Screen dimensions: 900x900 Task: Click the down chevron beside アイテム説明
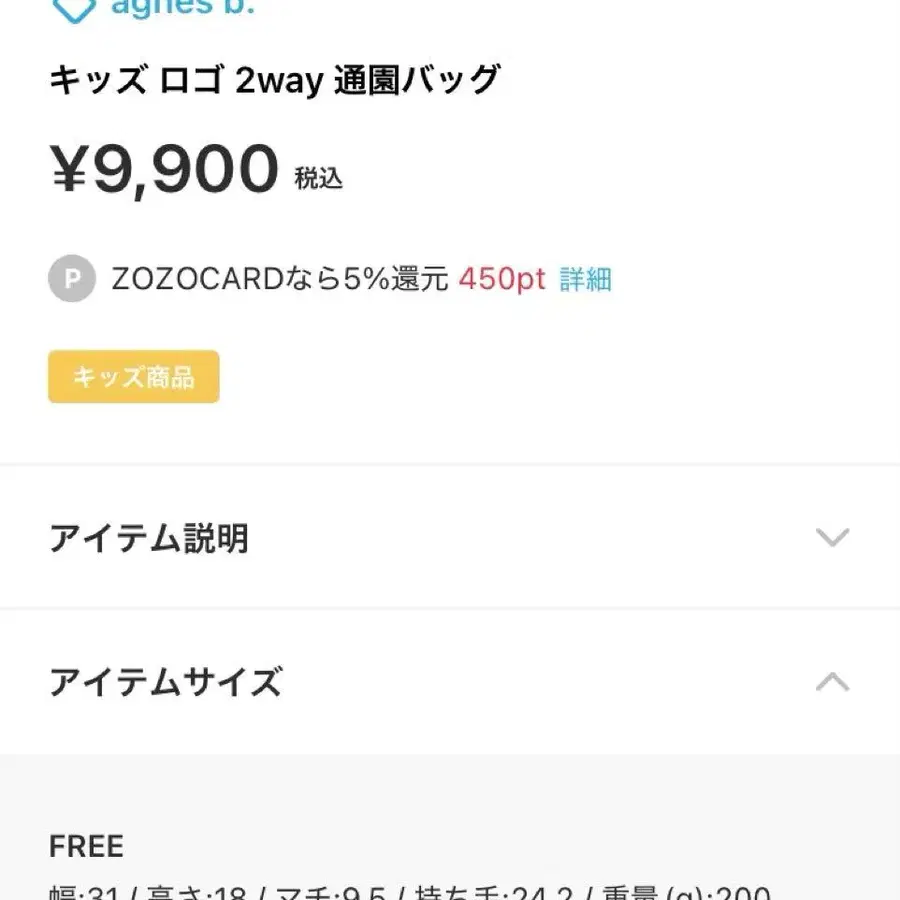833,538
